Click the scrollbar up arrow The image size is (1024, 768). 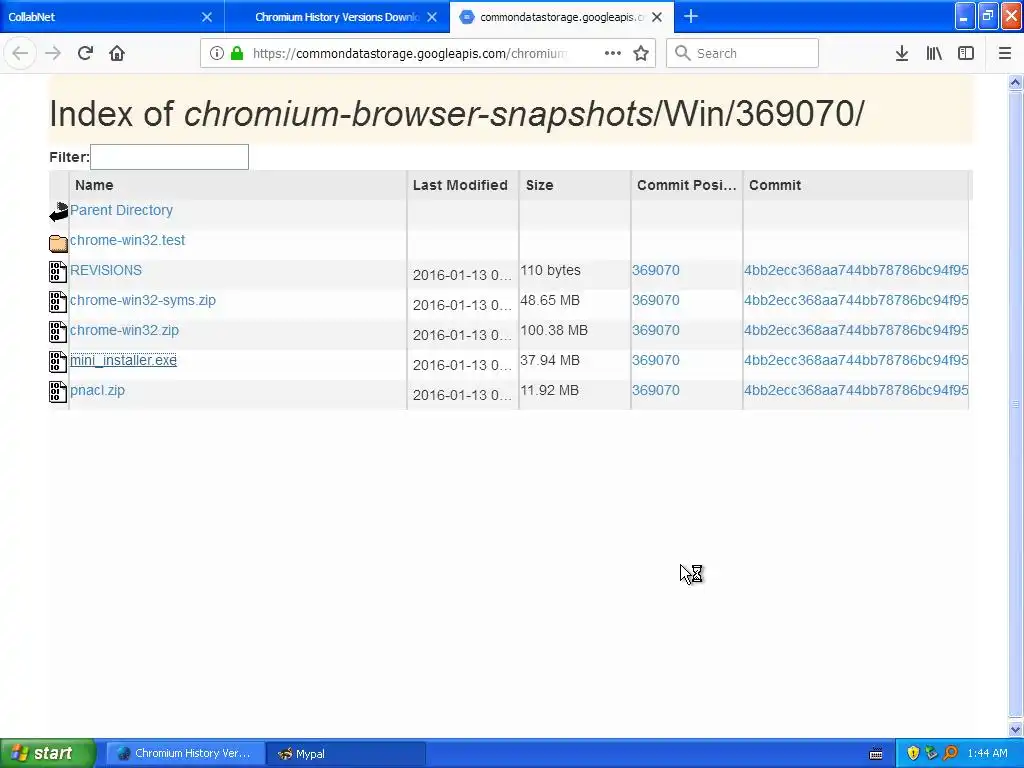[x=1015, y=82]
